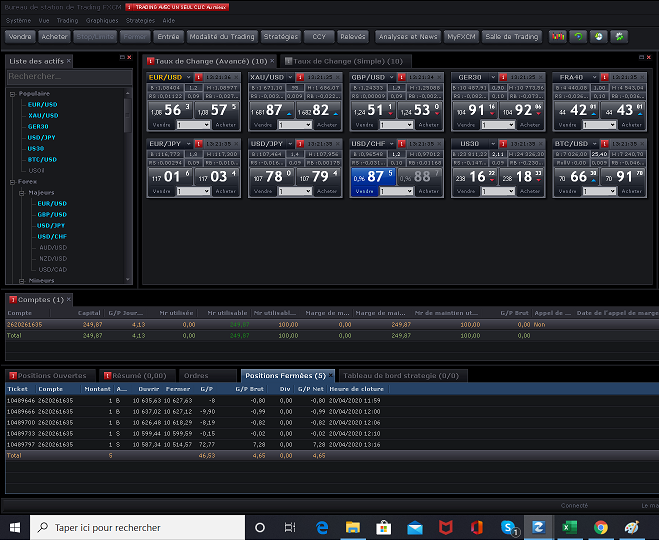Click the last toolbar icon on the right

(x=620, y=36)
